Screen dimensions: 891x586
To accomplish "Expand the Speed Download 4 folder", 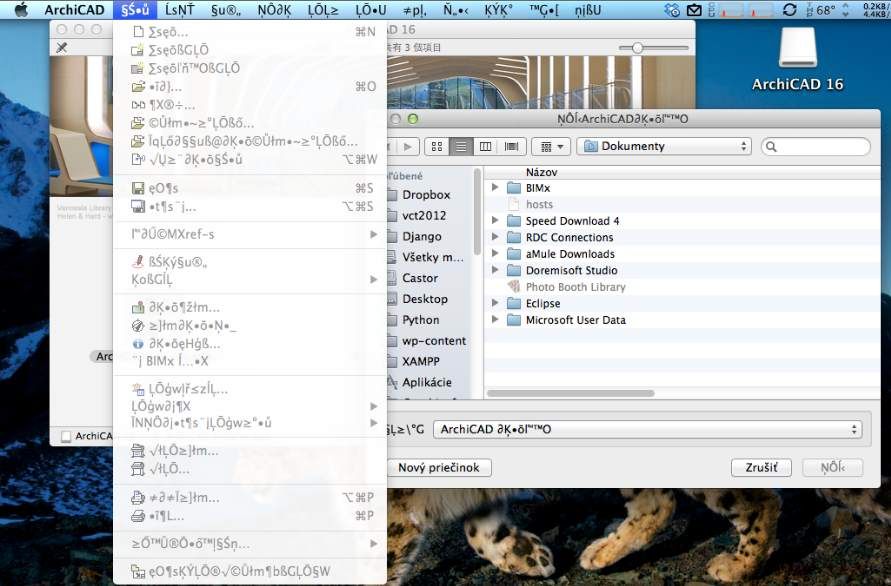I will (495, 221).
